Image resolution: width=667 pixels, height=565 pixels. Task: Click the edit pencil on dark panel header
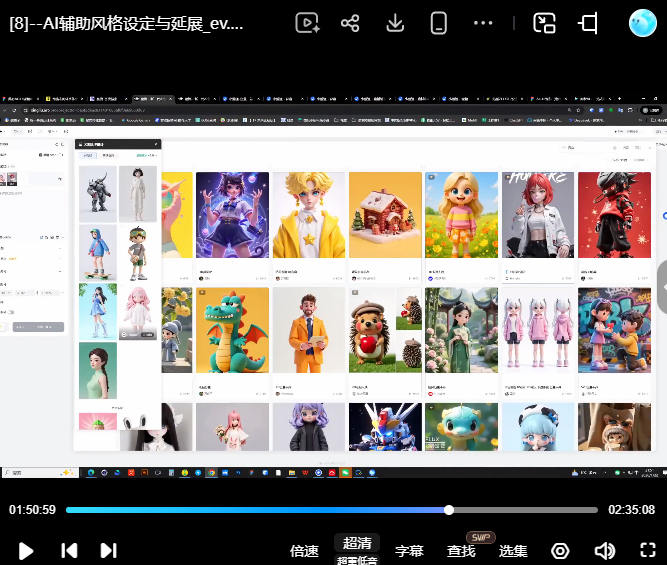coord(156,144)
